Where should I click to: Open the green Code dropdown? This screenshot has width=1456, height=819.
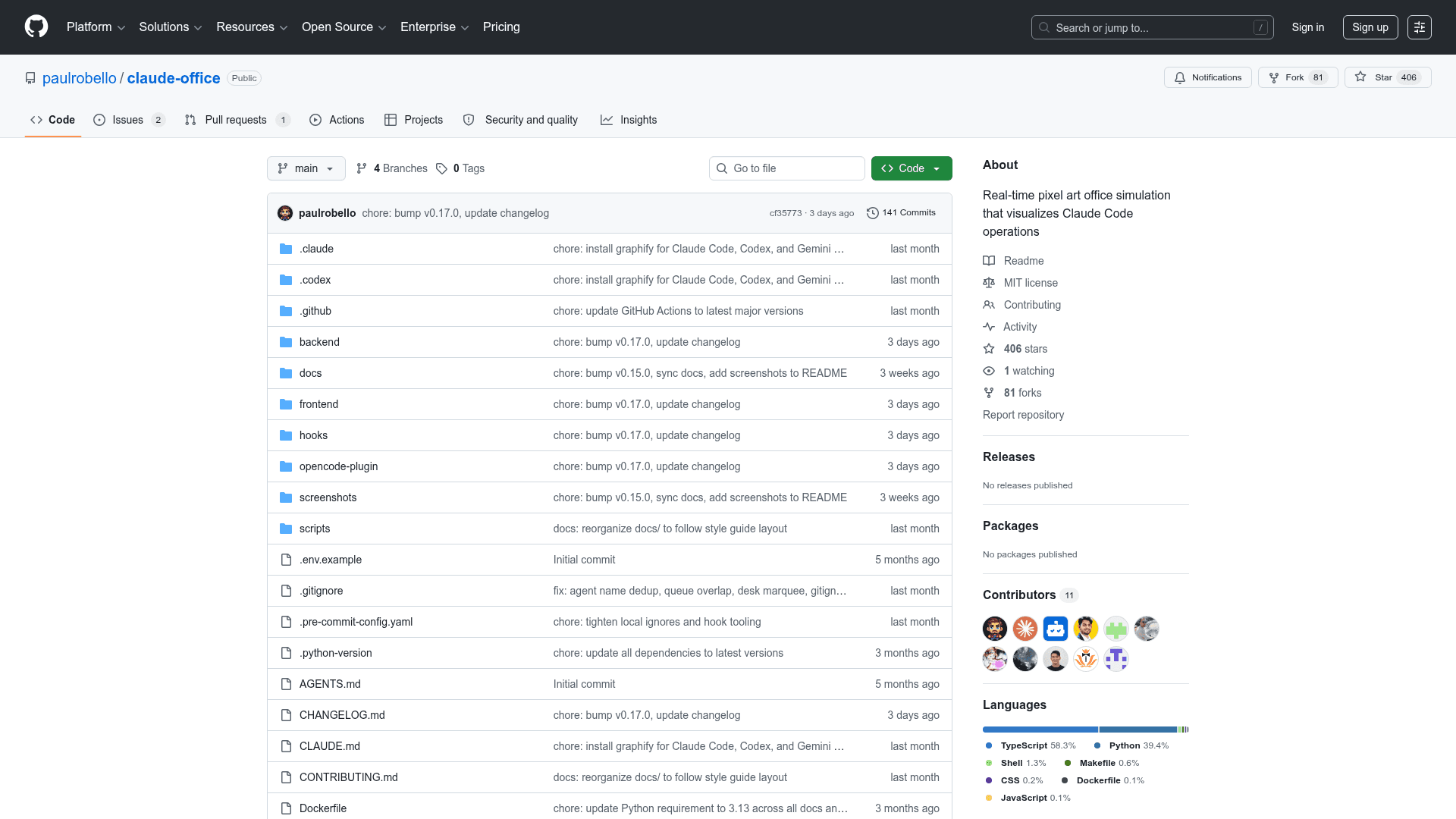click(912, 168)
